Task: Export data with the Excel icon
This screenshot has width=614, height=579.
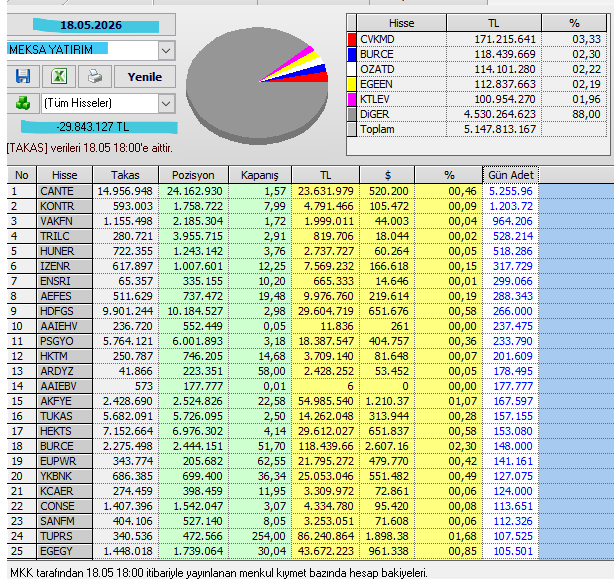Action: point(59,76)
